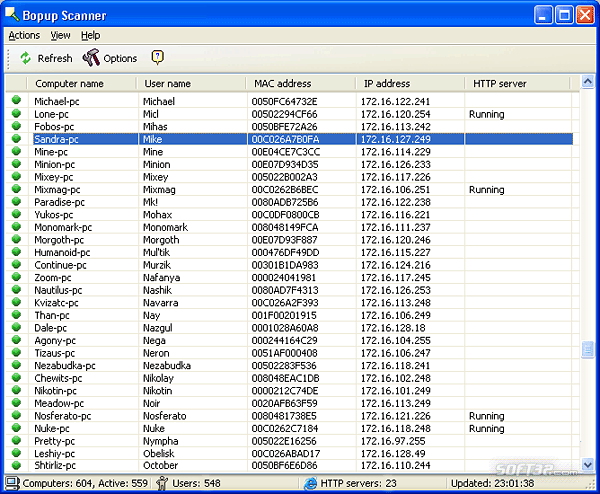This screenshot has height=494, width=600.
Task: Click green status dot for Morgoth-pc
Action: click(x=16, y=239)
